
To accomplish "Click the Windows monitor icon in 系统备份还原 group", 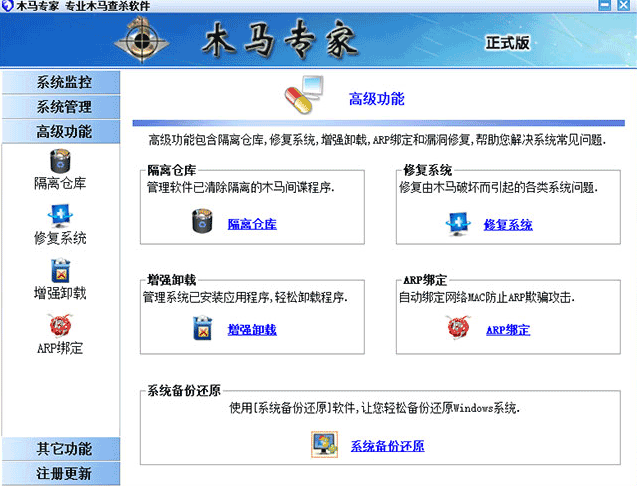I will (325, 445).
